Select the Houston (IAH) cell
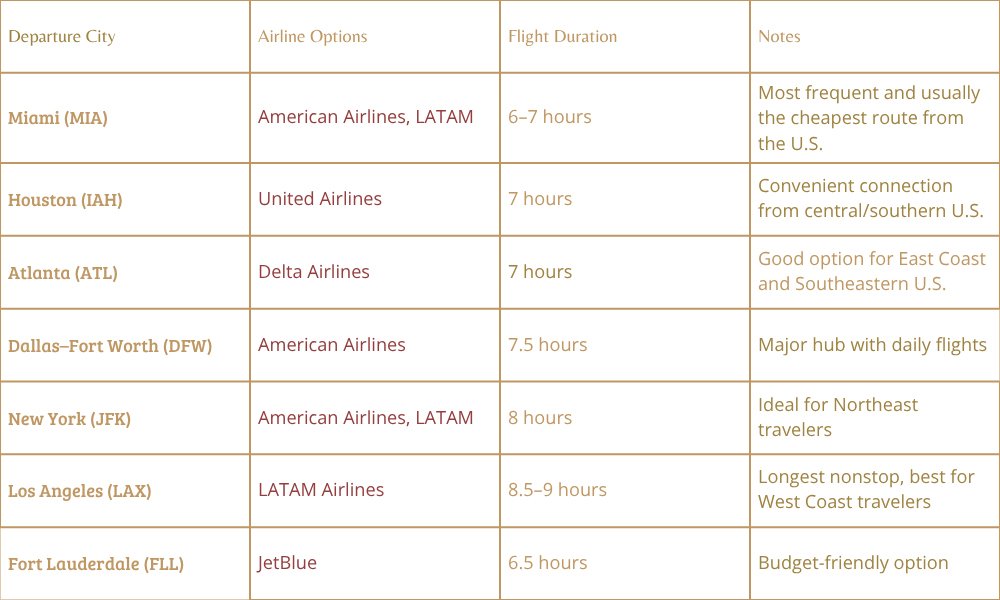Image resolution: width=1000 pixels, height=600 pixels. pos(65,200)
